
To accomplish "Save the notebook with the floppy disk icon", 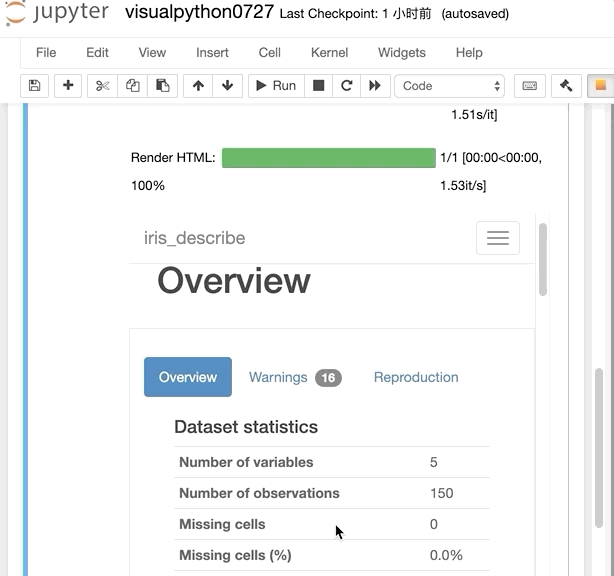I will click(x=34, y=85).
